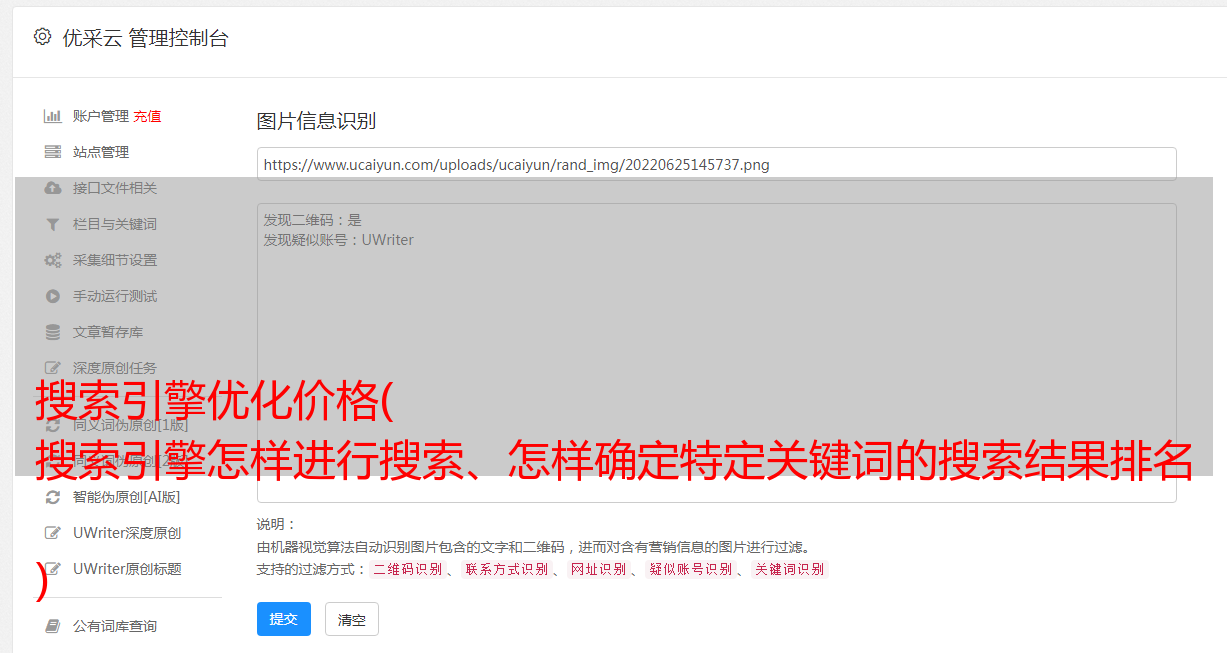Open 栏目与关键词 in the sidebar
The width and height of the screenshot is (1227, 653).
[115, 224]
